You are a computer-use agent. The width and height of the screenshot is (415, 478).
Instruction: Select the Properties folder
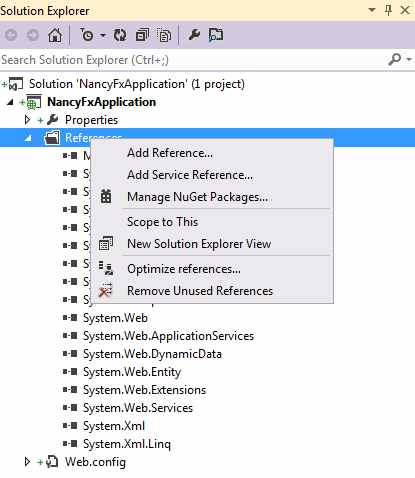[91, 120]
